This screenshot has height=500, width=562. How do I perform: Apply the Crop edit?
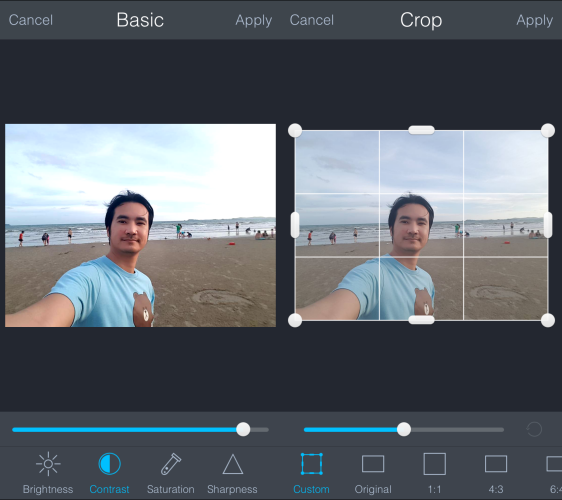pos(534,21)
